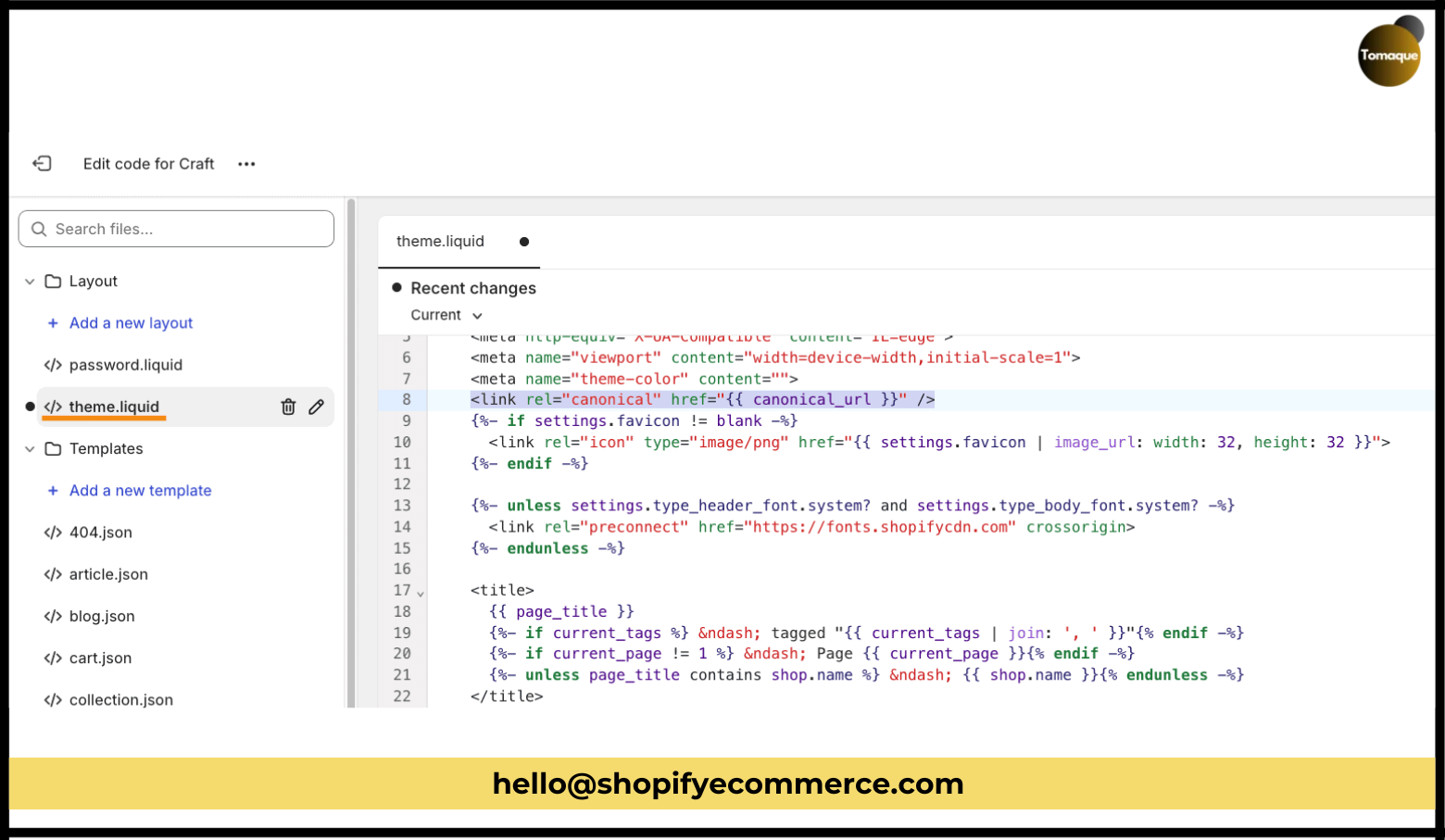The height and width of the screenshot is (840, 1445).
Task: Click the Recent changes heading
Action: point(473,288)
